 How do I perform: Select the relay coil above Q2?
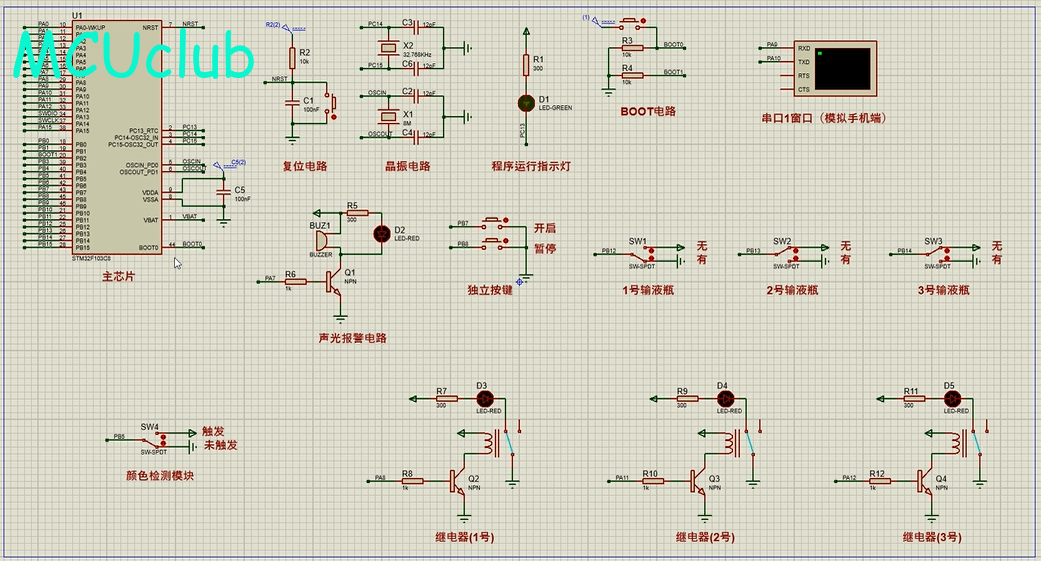(489, 443)
